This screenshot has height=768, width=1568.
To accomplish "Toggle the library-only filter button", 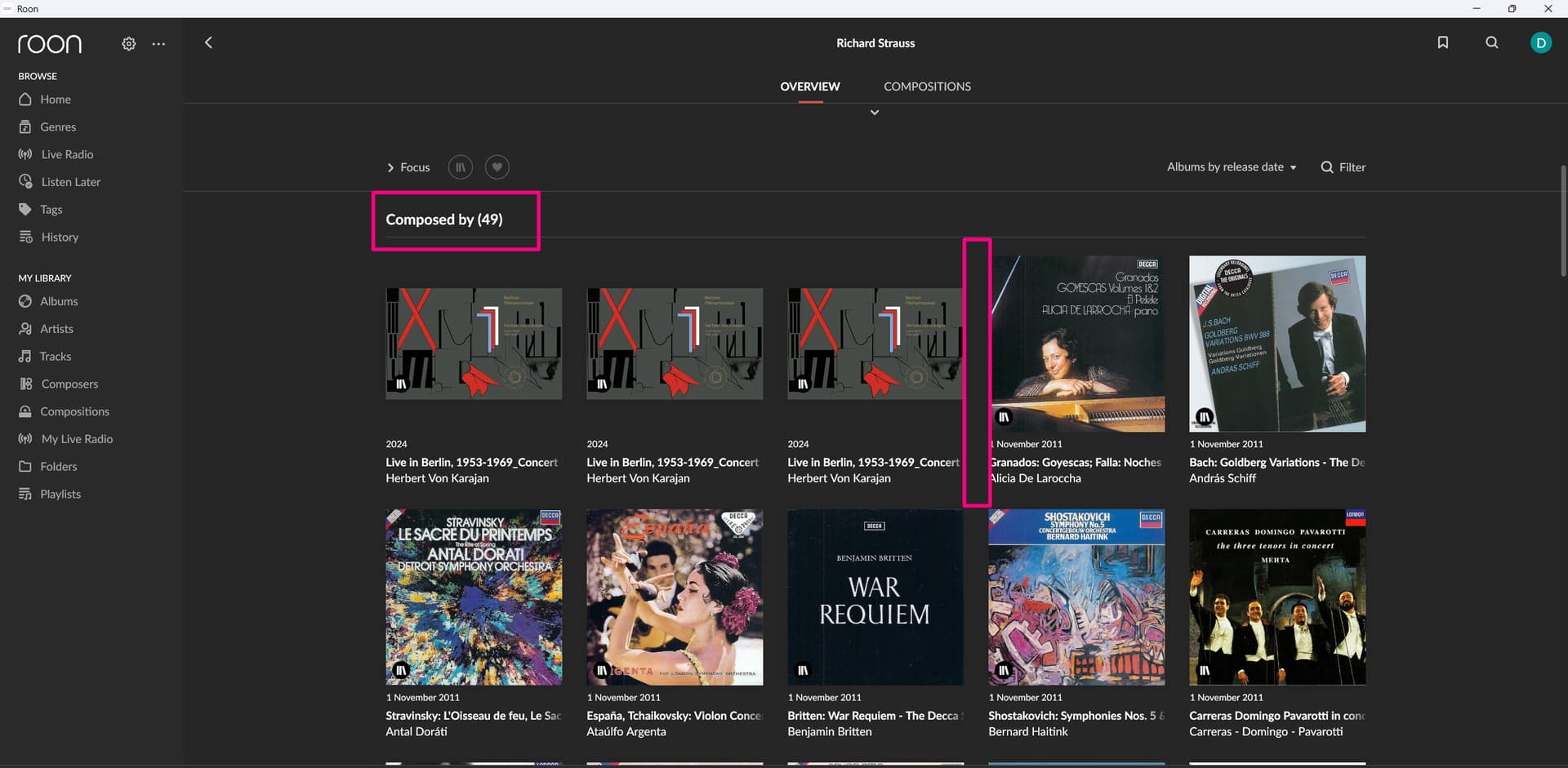I will 461,167.
